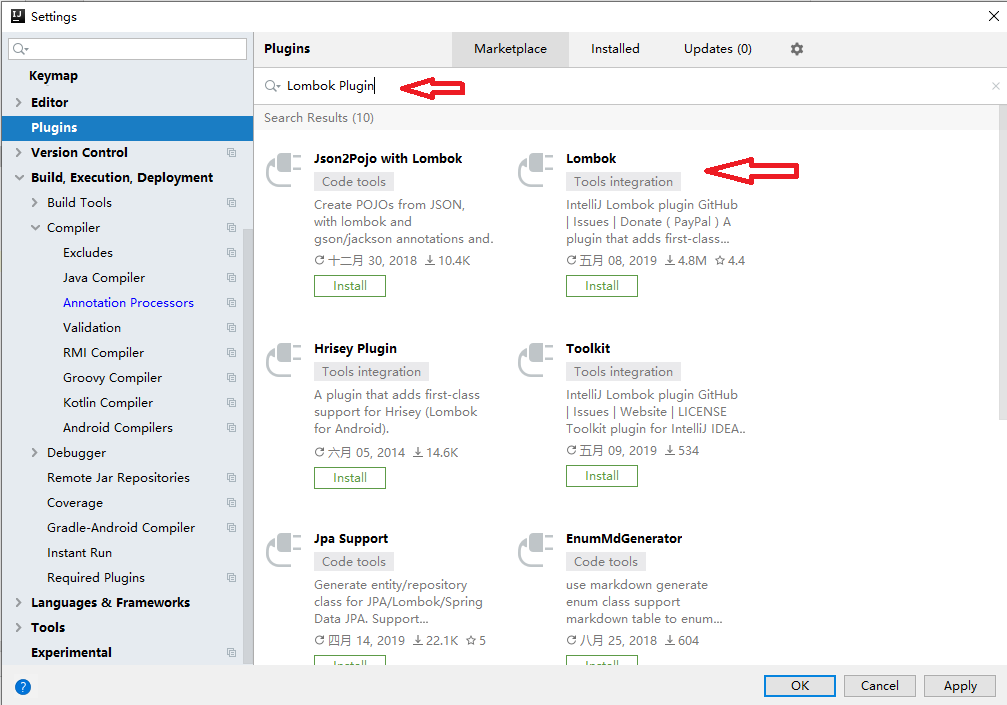Click project-level icon beside Coverage
1007x705 pixels.
pyautogui.click(x=231, y=503)
